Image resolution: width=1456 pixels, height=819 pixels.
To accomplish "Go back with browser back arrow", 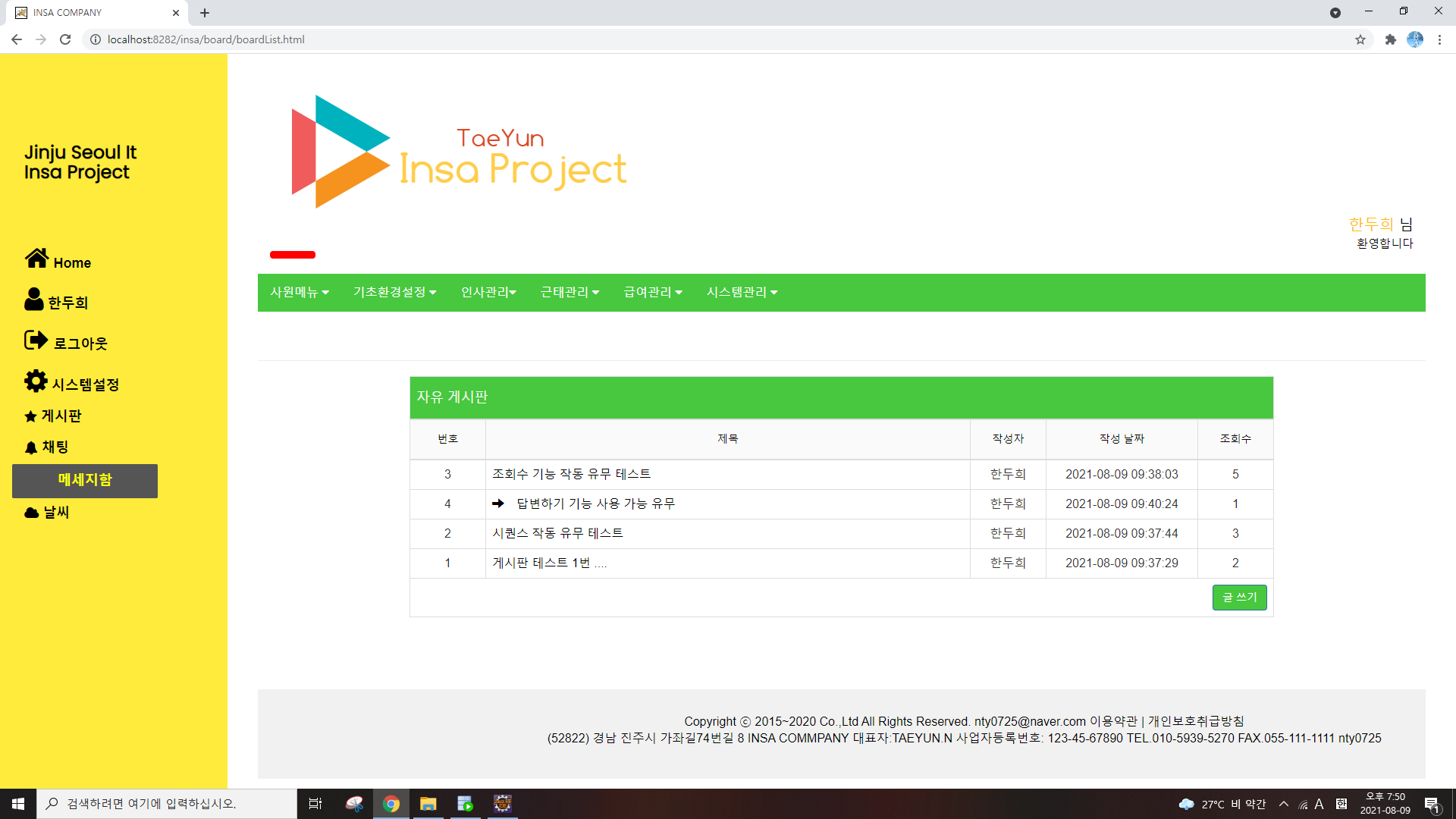I will coord(17,39).
